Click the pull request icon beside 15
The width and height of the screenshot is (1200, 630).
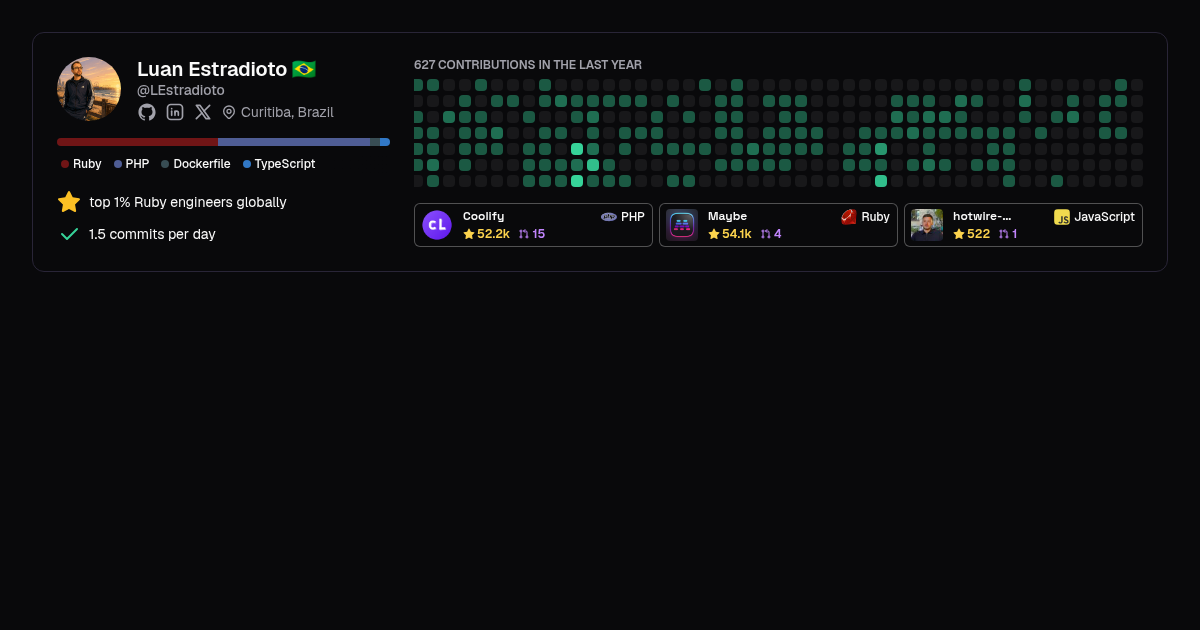pos(523,234)
